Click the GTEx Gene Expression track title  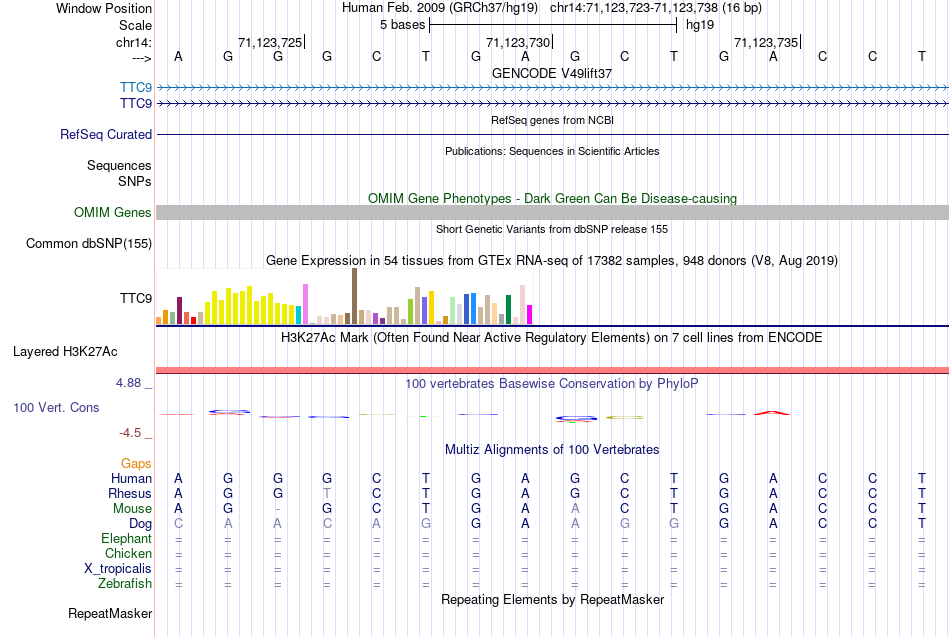552,261
